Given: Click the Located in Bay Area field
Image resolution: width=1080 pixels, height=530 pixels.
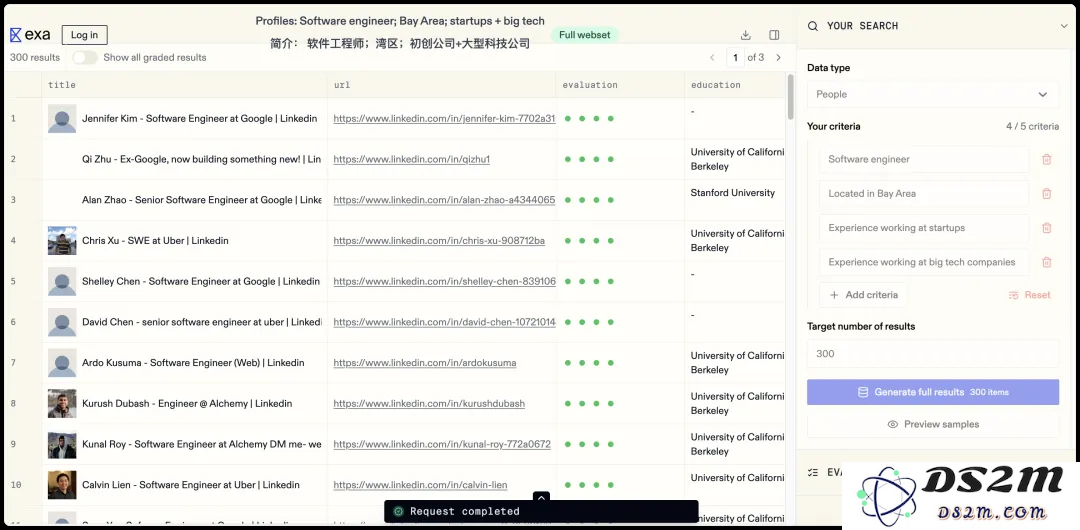Looking at the screenshot, I should pyautogui.click(x=924, y=194).
